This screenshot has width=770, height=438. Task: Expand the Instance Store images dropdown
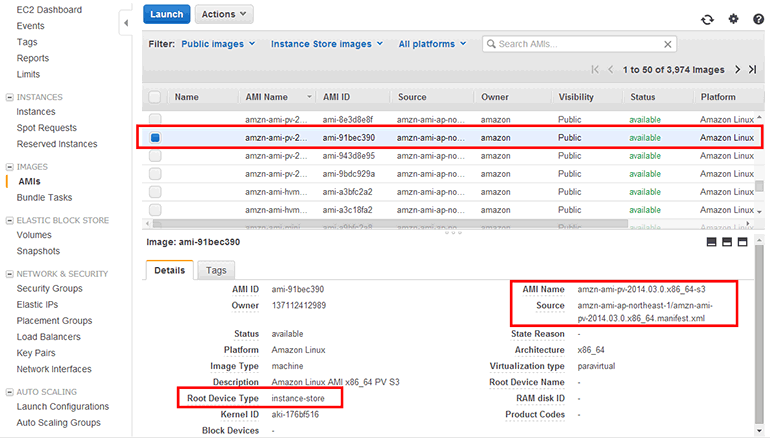click(327, 44)
